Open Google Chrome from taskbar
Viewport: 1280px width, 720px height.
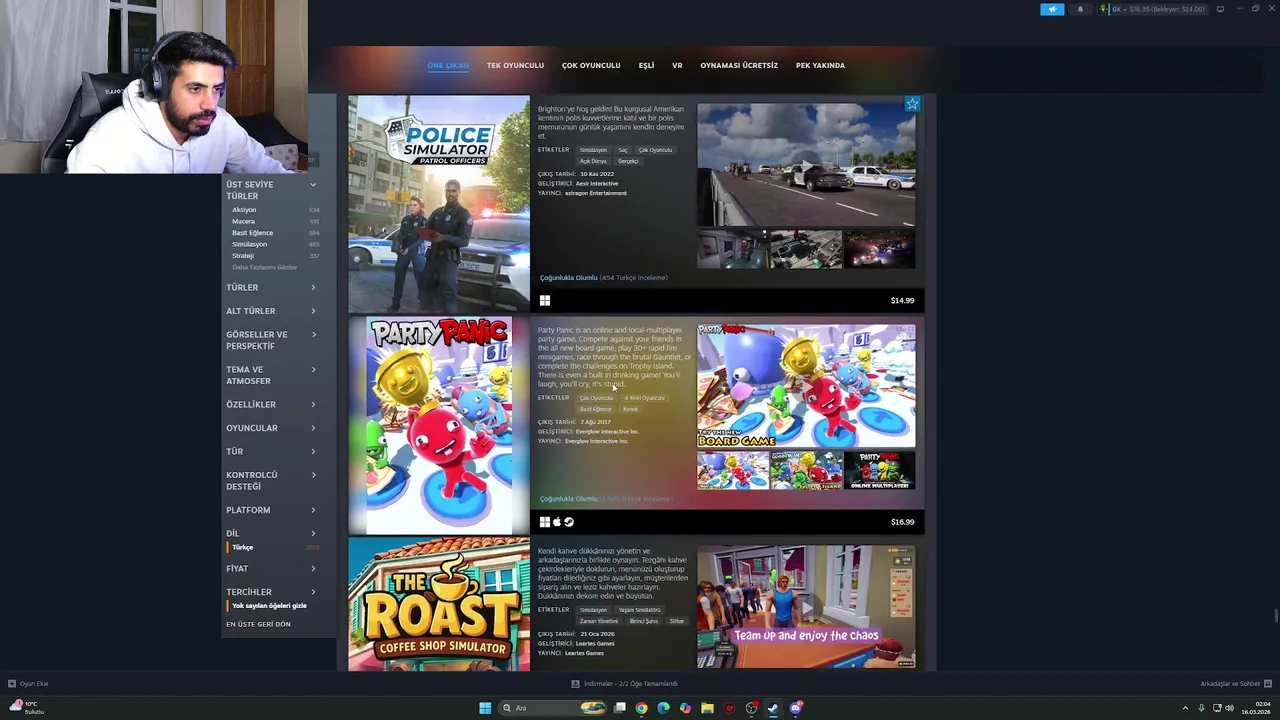coord(641,708)
